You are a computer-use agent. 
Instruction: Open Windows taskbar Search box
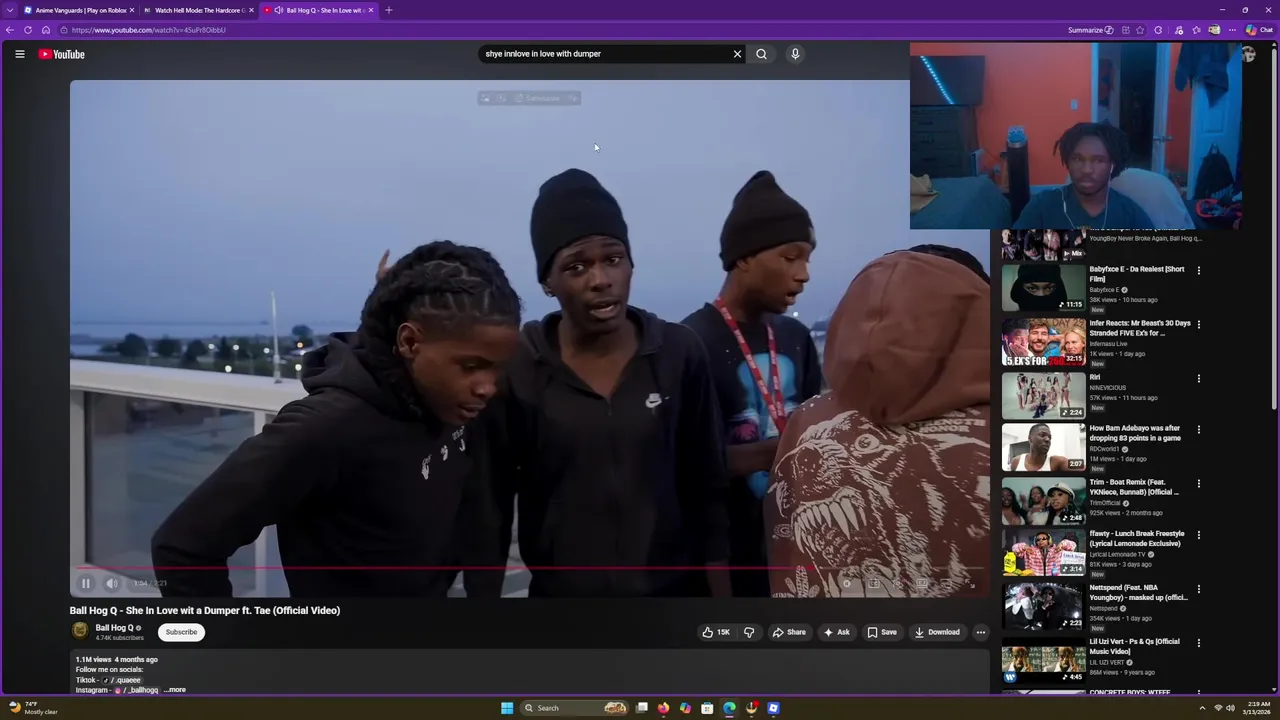574,708
